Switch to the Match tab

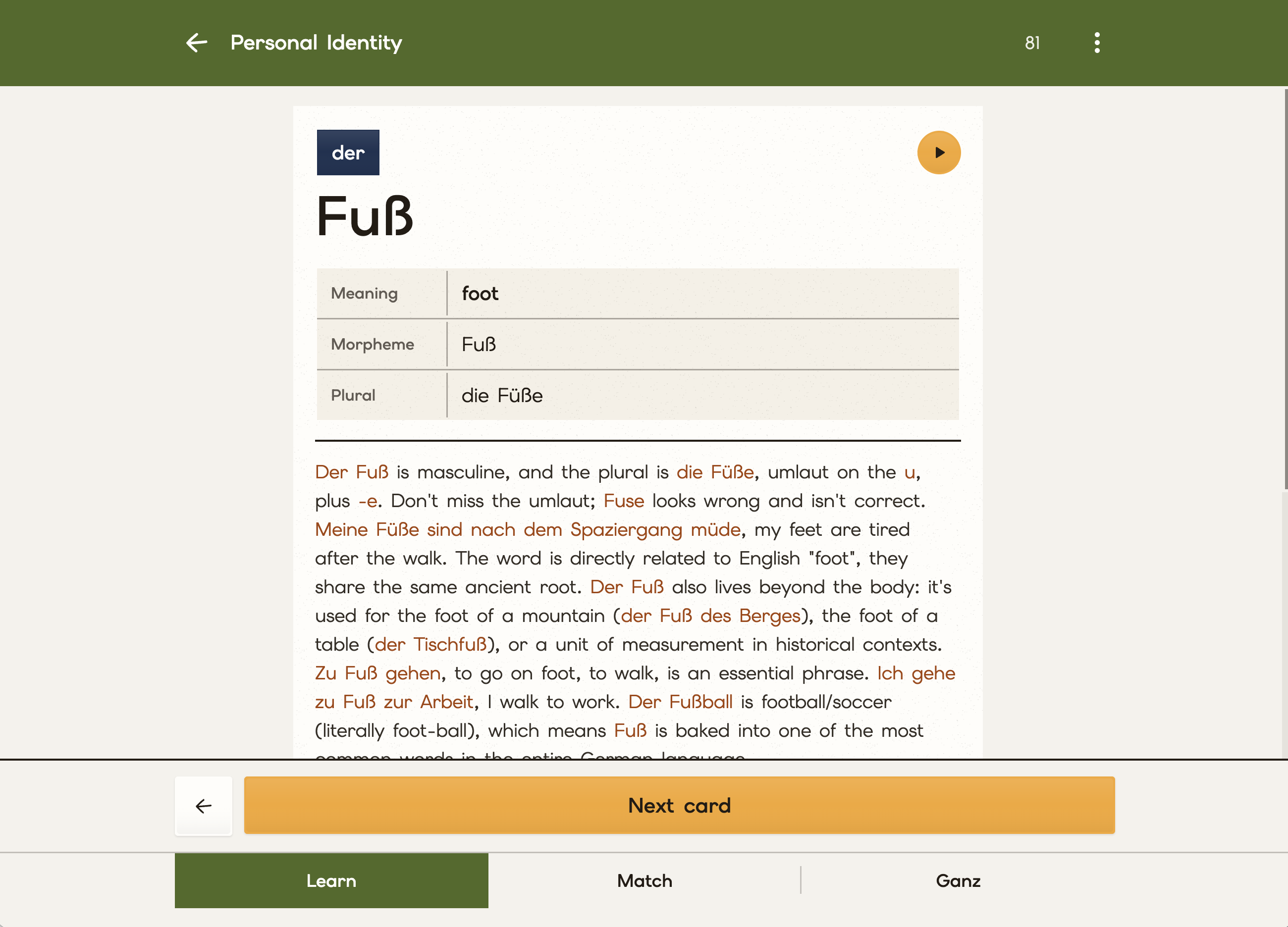644,880
